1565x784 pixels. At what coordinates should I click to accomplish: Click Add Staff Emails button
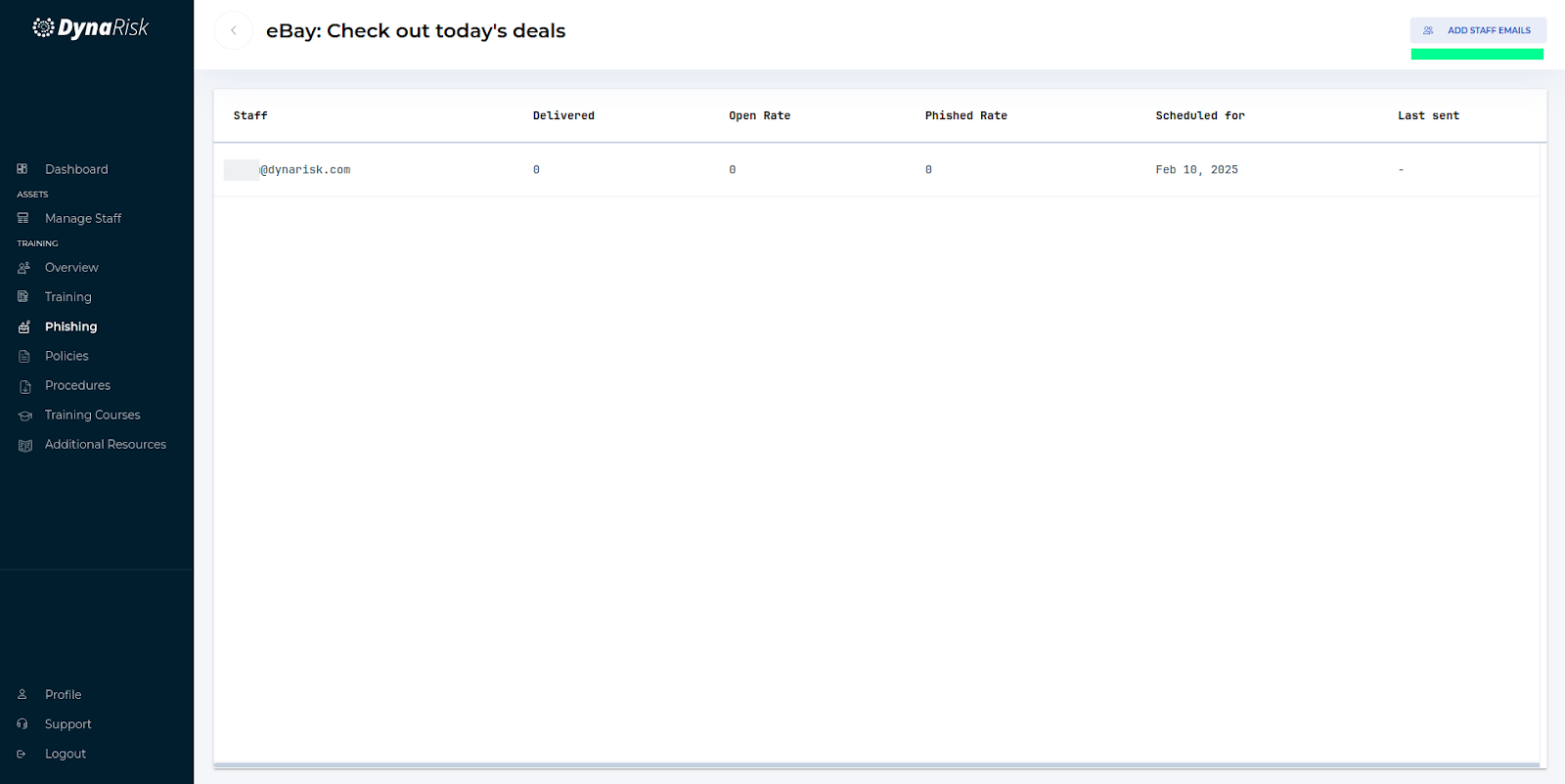tap(1478, 30)
